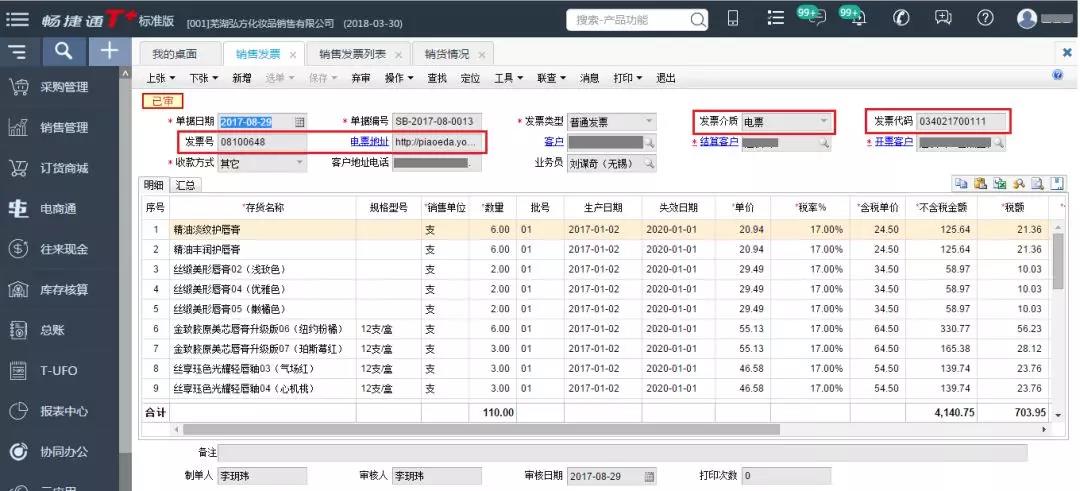
Task: Expand the 发票介质 dropdown
Action: [824, 122]
